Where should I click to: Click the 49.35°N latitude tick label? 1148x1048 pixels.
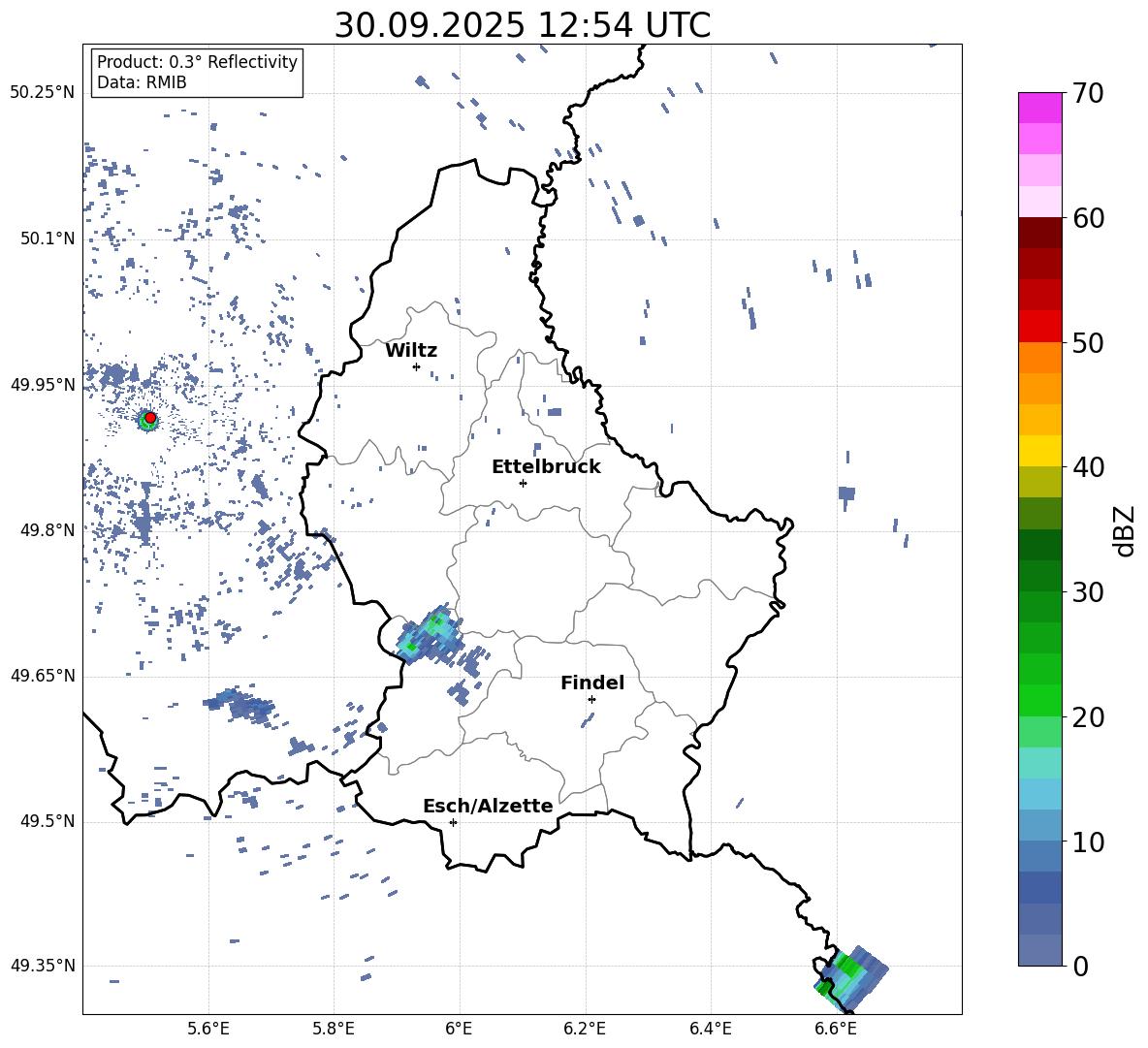coord(42,966)
